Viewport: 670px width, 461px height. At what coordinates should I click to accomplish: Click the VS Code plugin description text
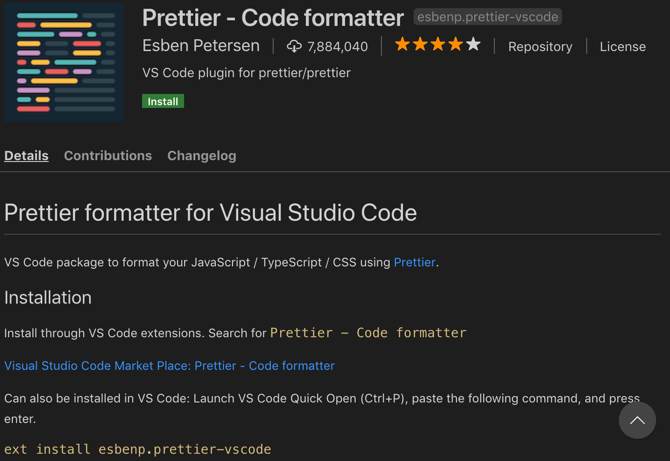pos(246,73)
